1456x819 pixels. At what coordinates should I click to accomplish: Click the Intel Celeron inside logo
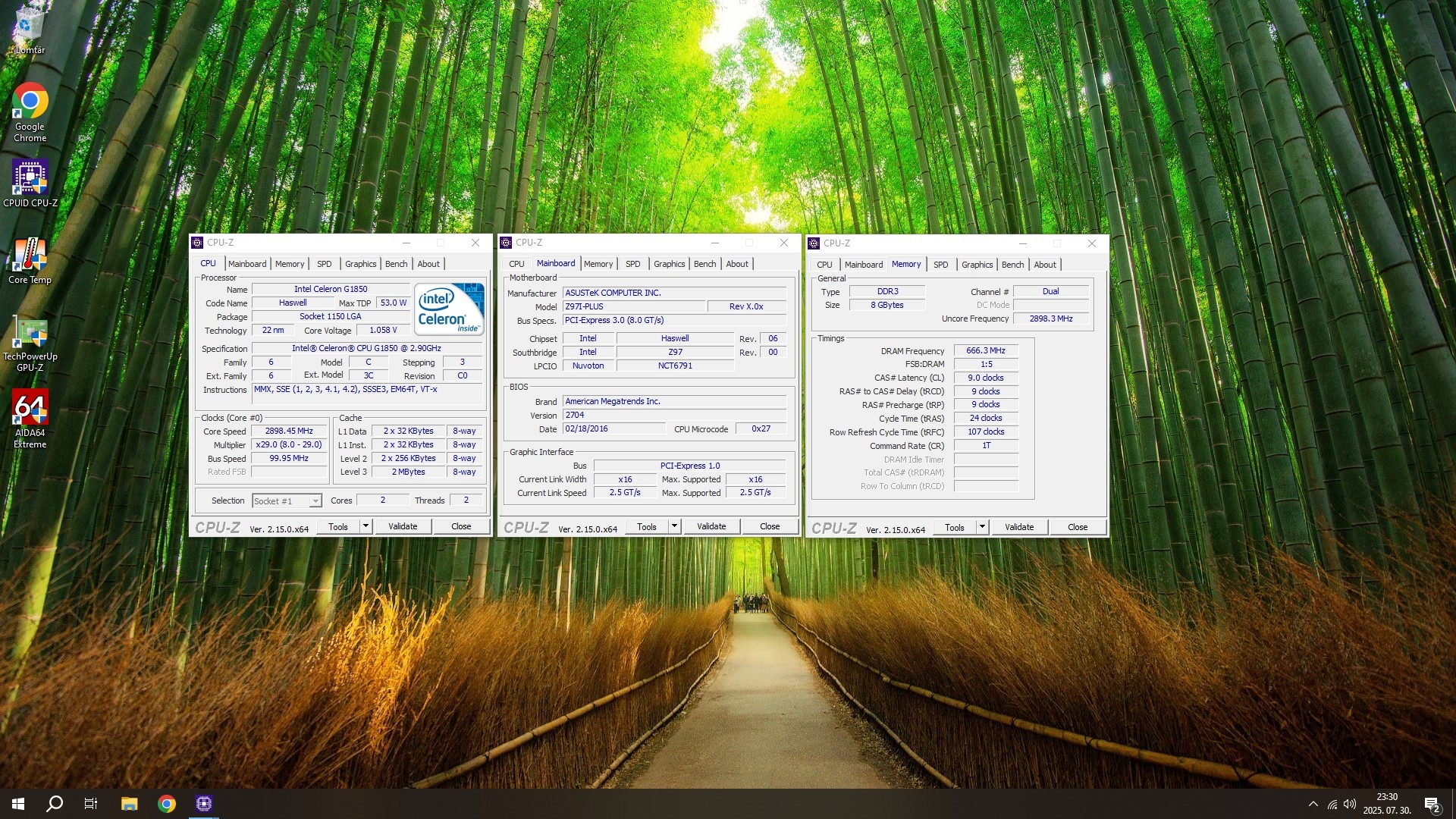click(x=449, y=309)
